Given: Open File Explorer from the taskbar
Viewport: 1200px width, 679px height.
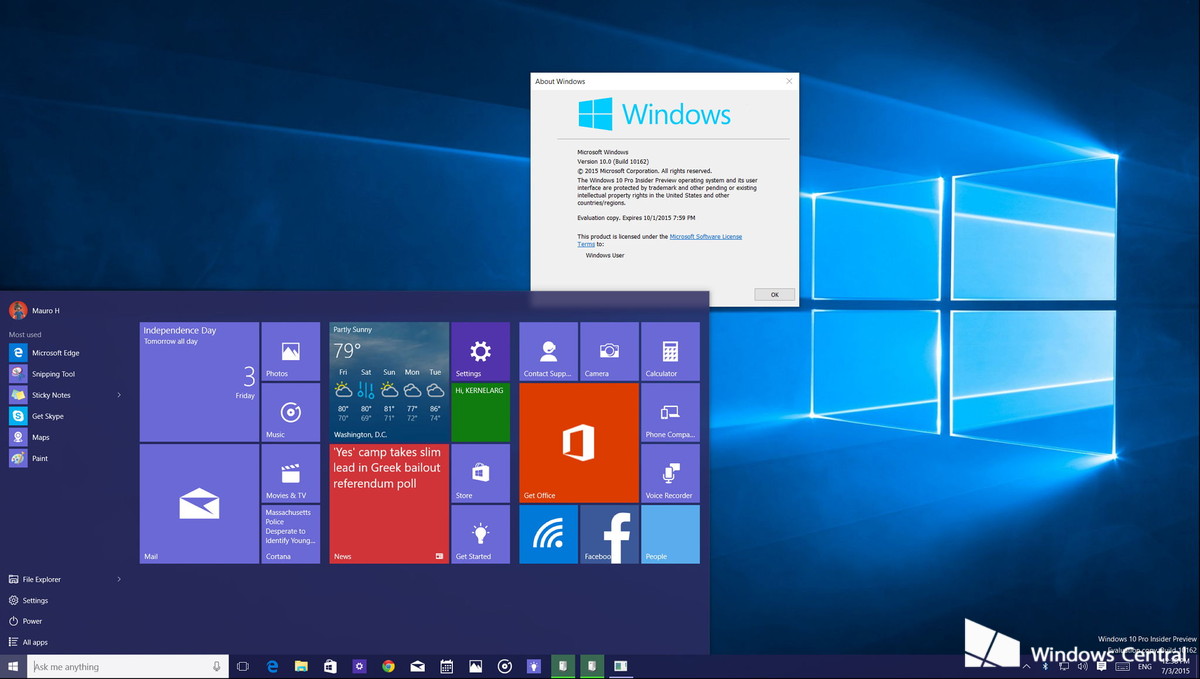Looking at the screenshot, I should pos(301,666).
